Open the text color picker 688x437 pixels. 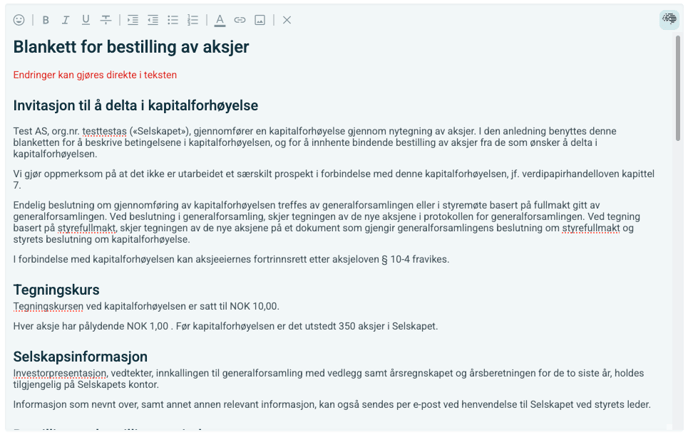pyautogui.click(x=220, y=20)
